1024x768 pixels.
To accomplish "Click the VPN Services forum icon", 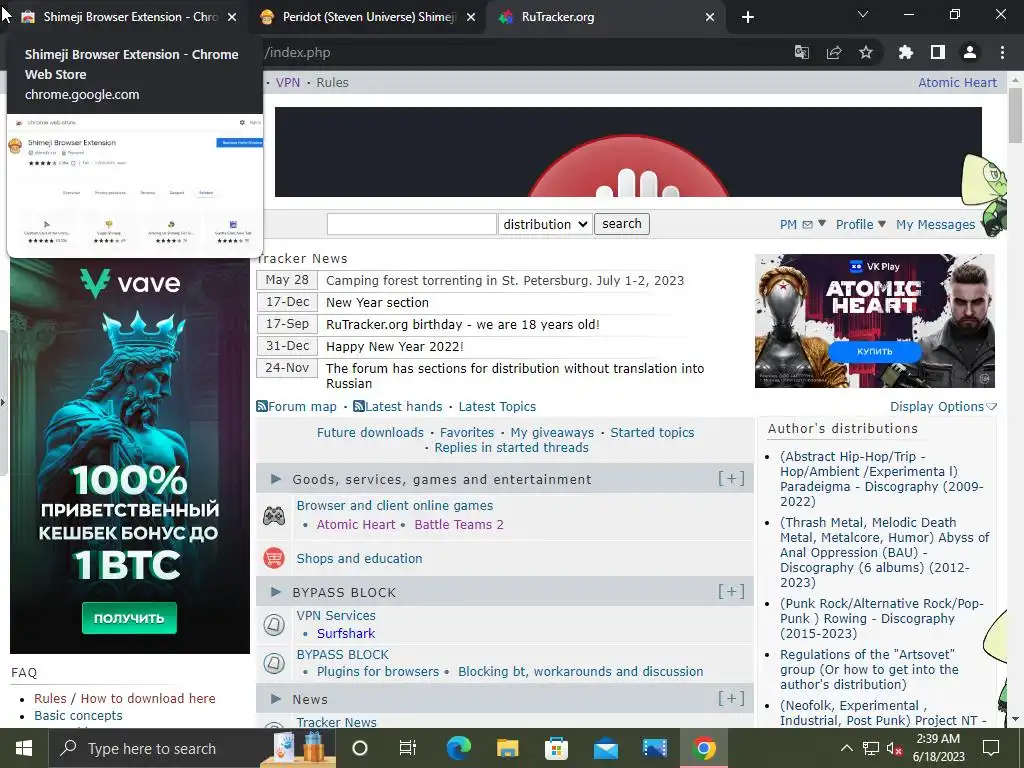I will (x=274, y=625).
